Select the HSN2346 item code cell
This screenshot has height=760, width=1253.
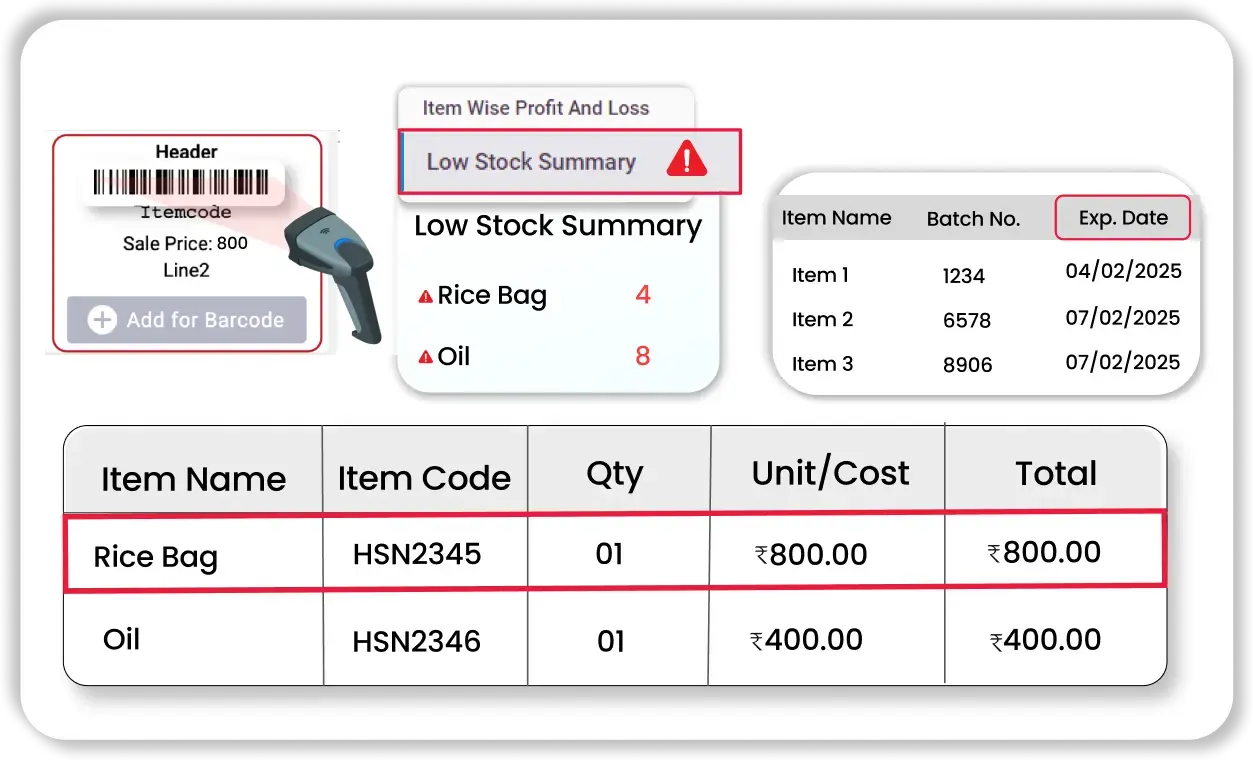417,641
